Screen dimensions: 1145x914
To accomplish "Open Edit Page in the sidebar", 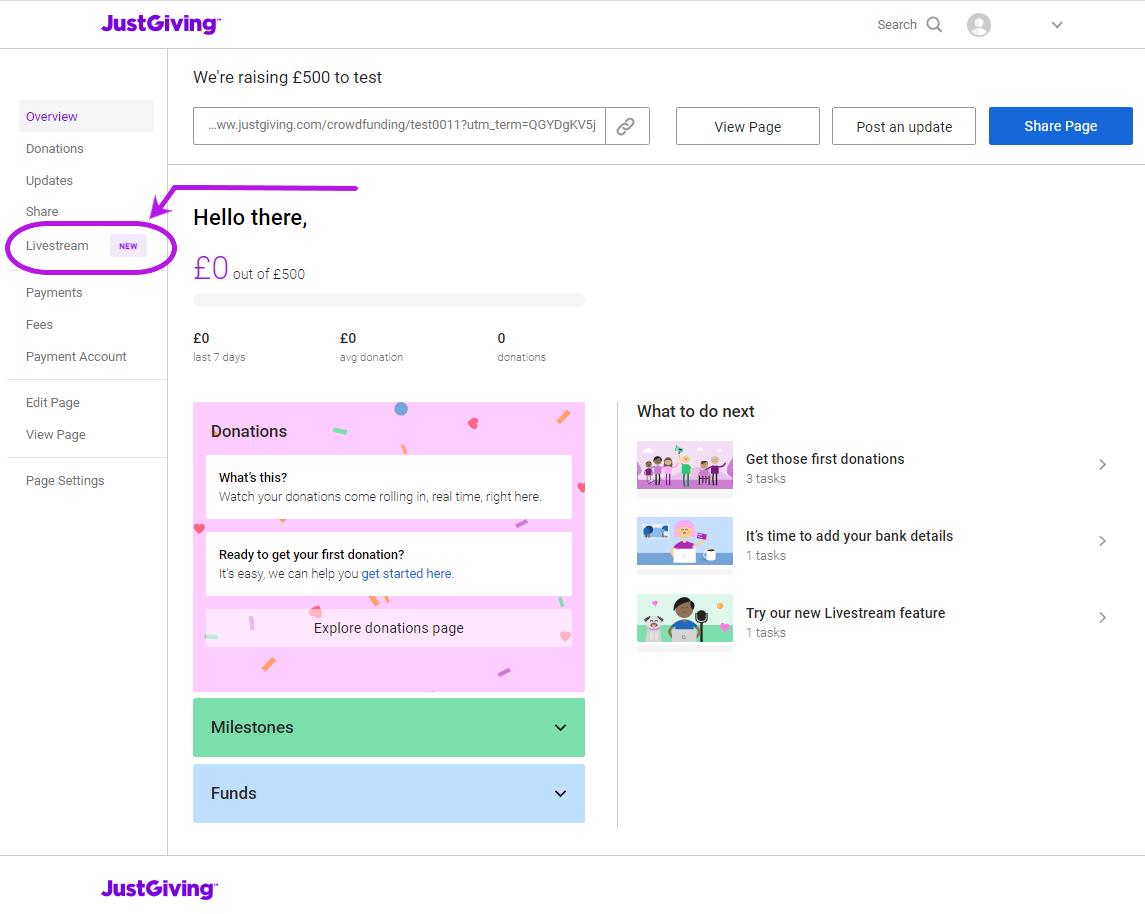I will tap(53, 403).
